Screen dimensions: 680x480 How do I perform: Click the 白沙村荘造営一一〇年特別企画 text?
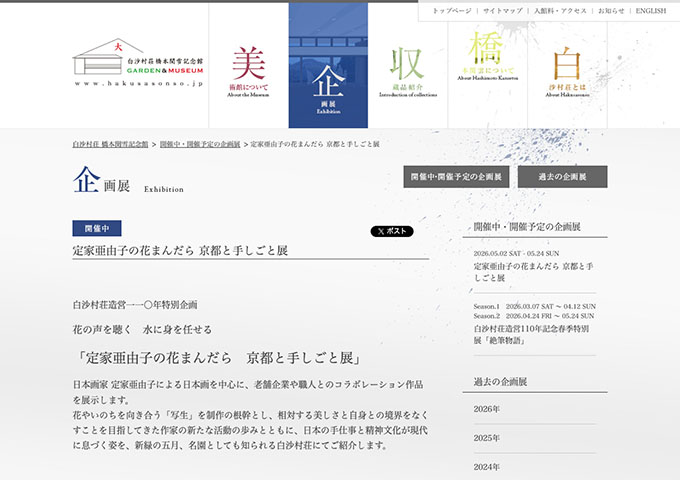coord(135,305)
